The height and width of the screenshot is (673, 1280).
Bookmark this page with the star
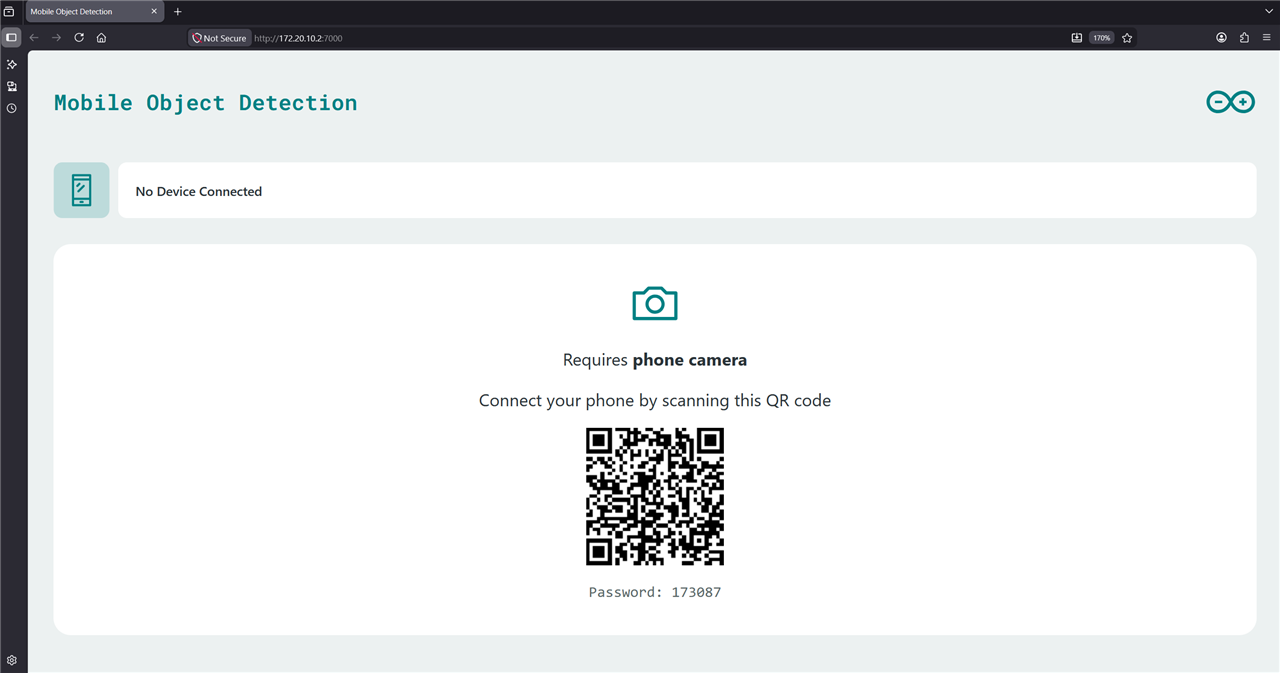tap(1127, 38)
